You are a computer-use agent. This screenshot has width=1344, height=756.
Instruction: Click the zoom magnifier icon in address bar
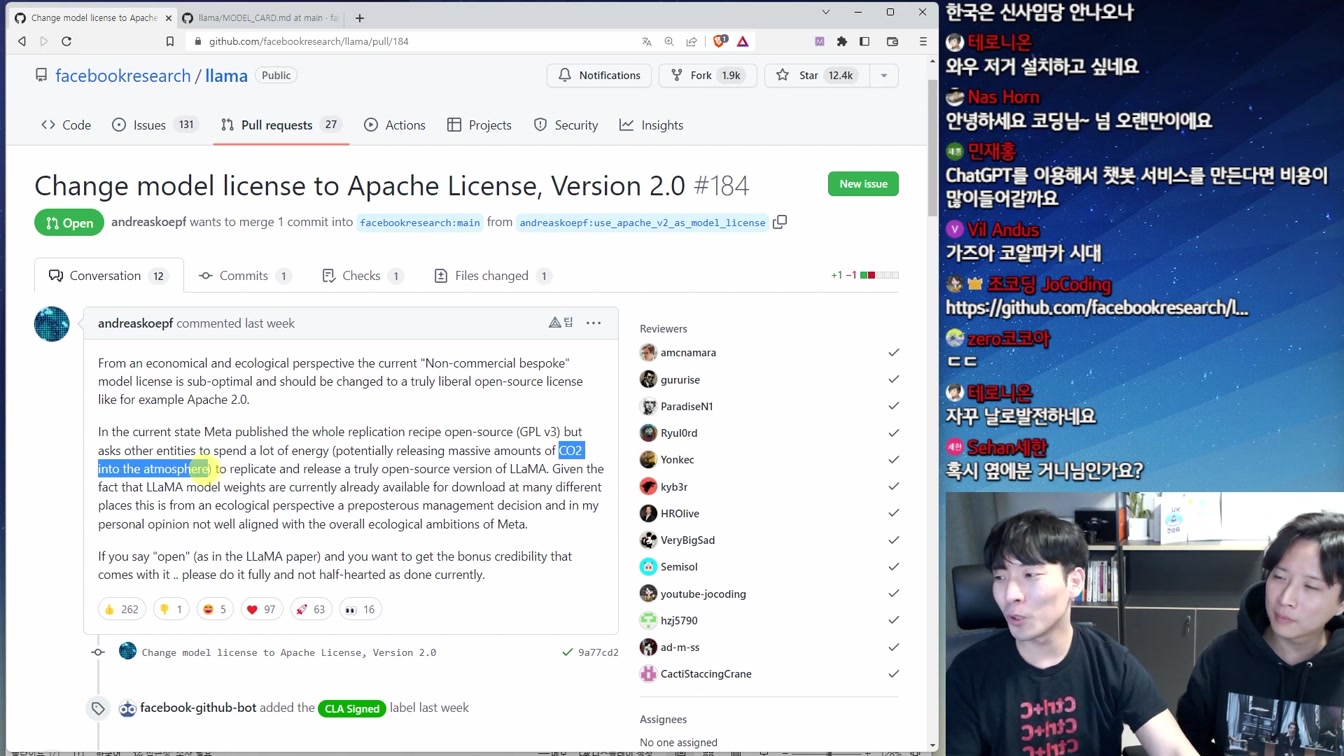[669, 42]
